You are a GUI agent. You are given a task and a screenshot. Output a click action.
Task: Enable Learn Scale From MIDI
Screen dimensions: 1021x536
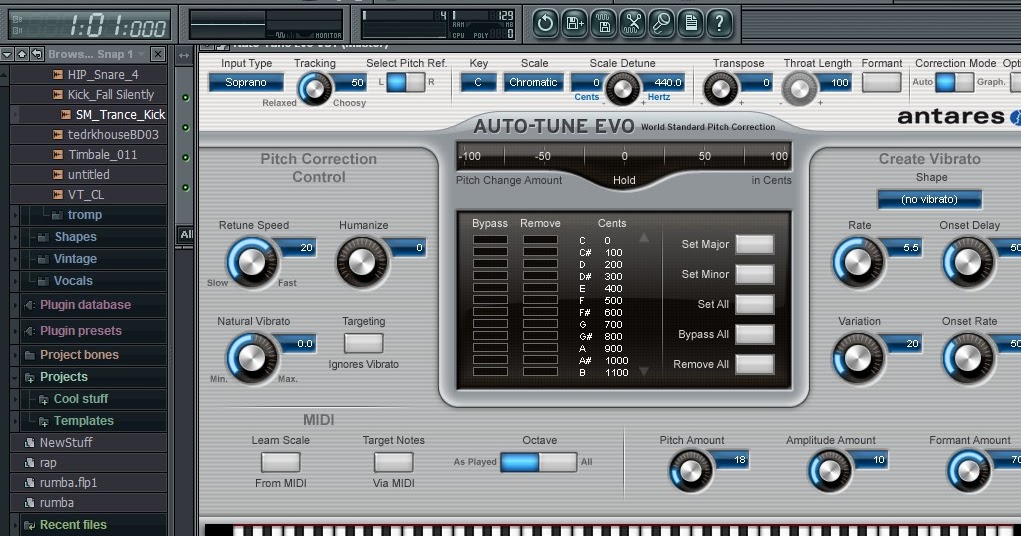pos(281,462)
